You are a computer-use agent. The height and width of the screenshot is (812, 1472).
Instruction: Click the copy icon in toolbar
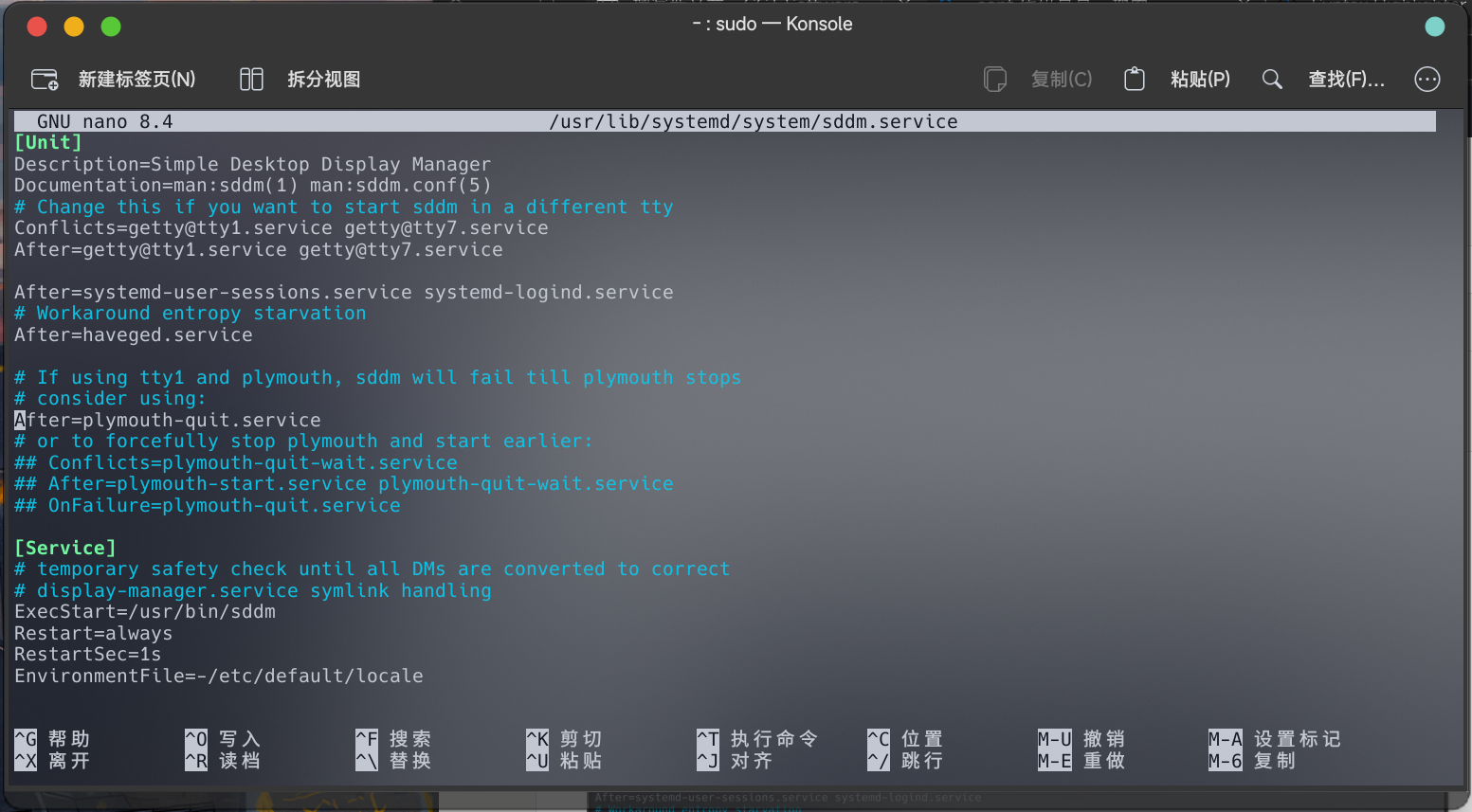coord(994,80)
